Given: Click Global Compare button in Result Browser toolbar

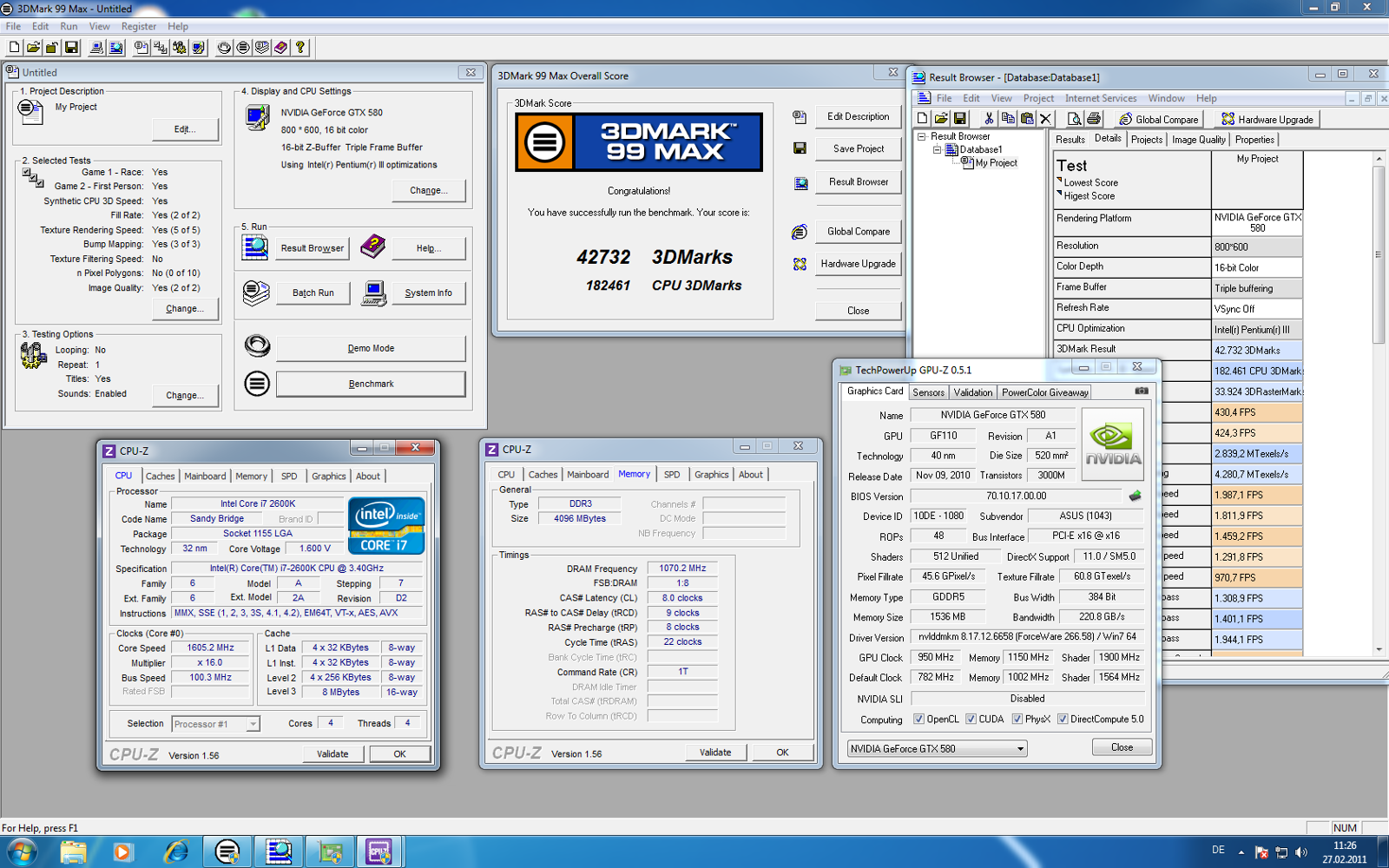Looking at the screenshot, I should 1159,119.
